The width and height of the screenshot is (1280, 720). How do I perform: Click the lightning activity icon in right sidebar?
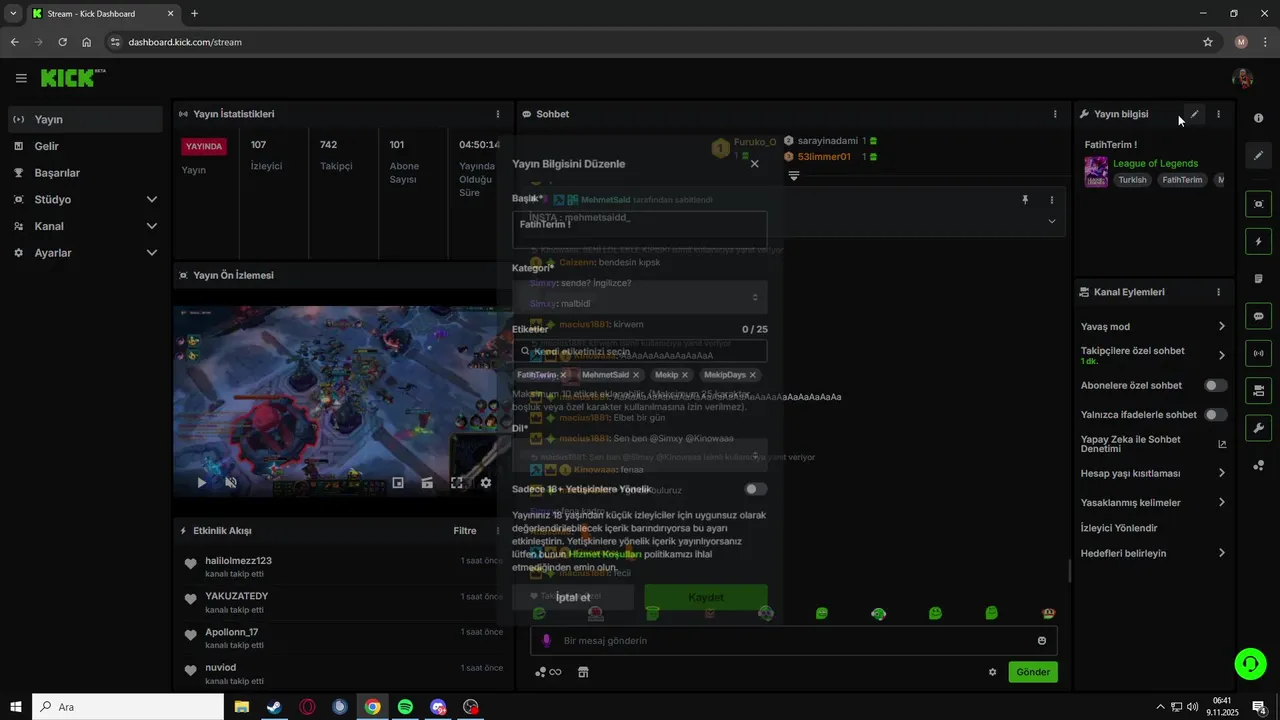click(x=1258, y=241)
